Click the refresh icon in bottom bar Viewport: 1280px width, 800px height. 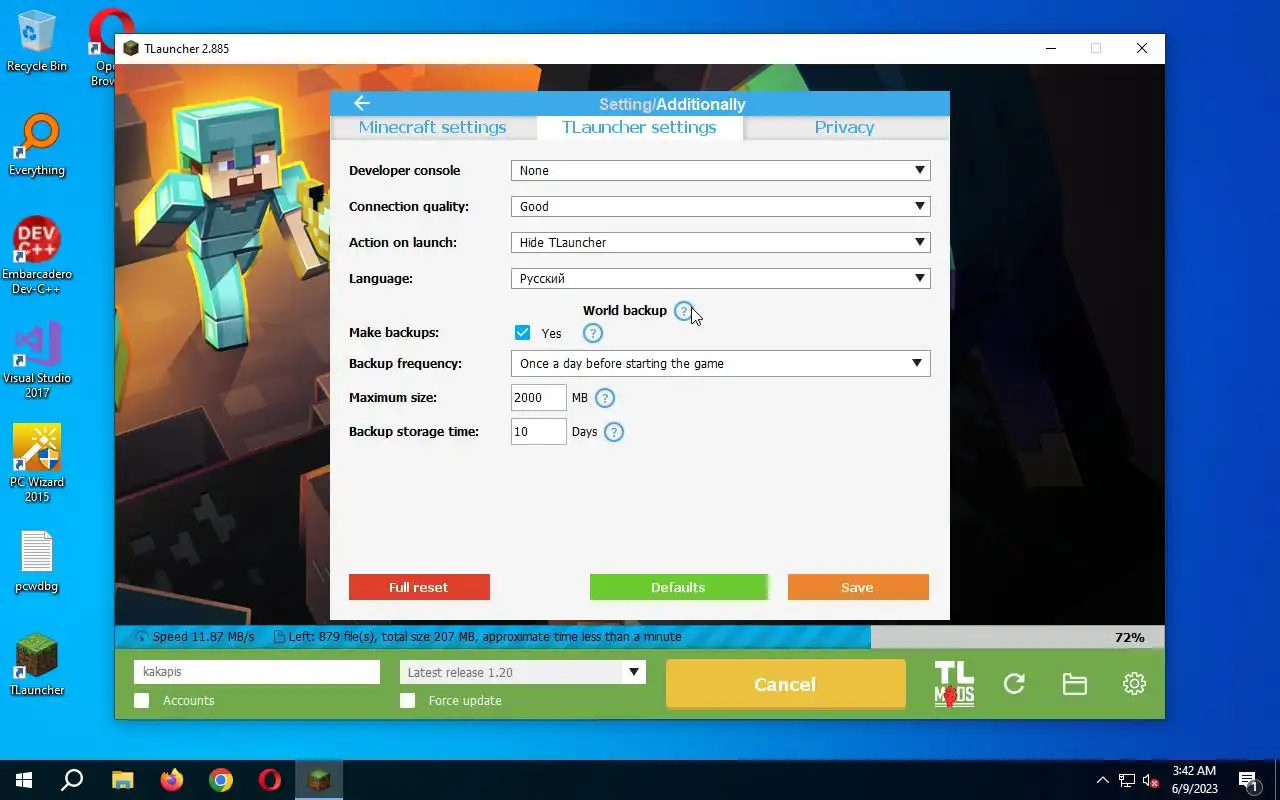1014,684
